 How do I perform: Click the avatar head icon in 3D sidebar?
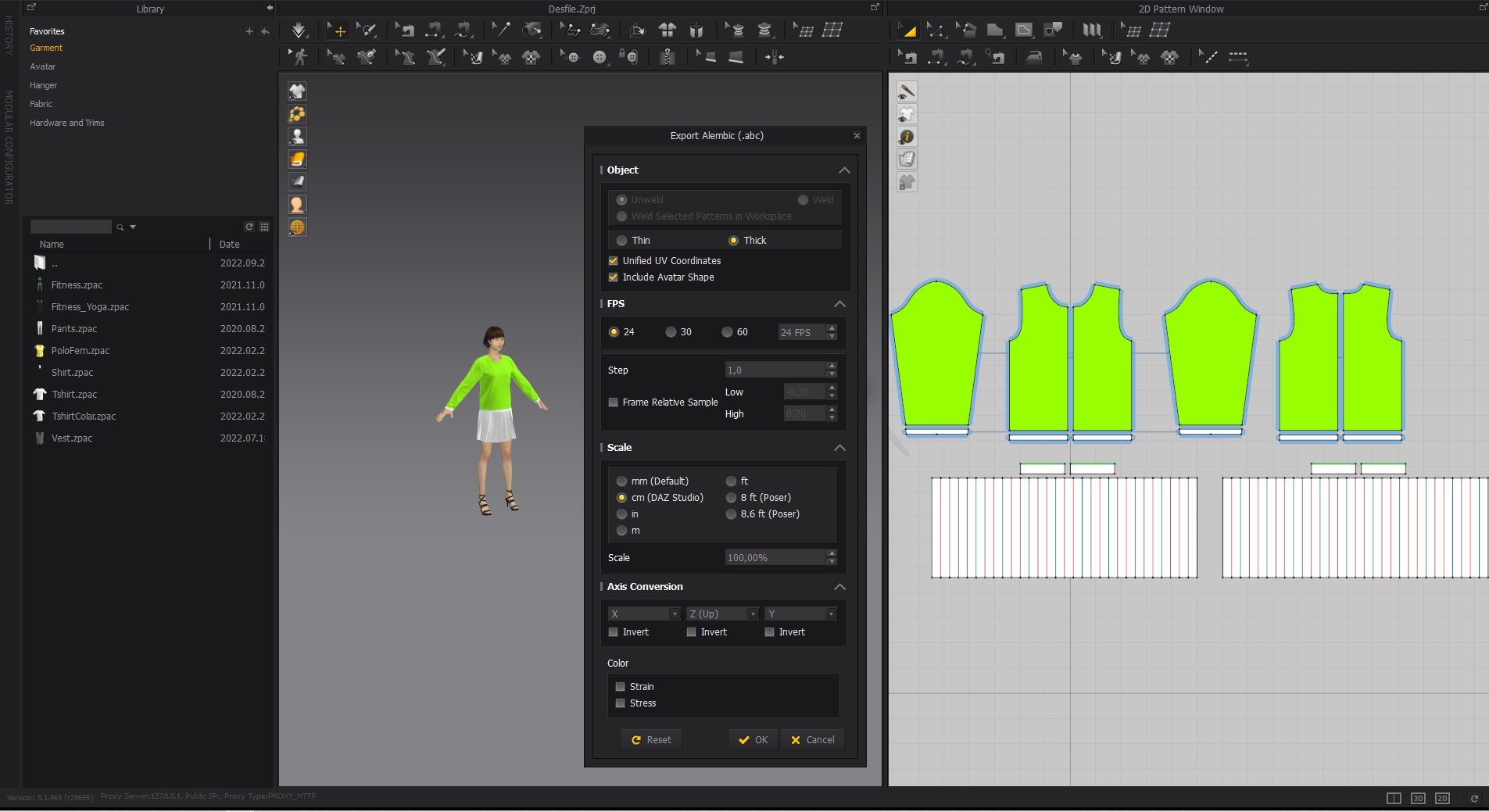pyautogui.click(x=297, y=205)
